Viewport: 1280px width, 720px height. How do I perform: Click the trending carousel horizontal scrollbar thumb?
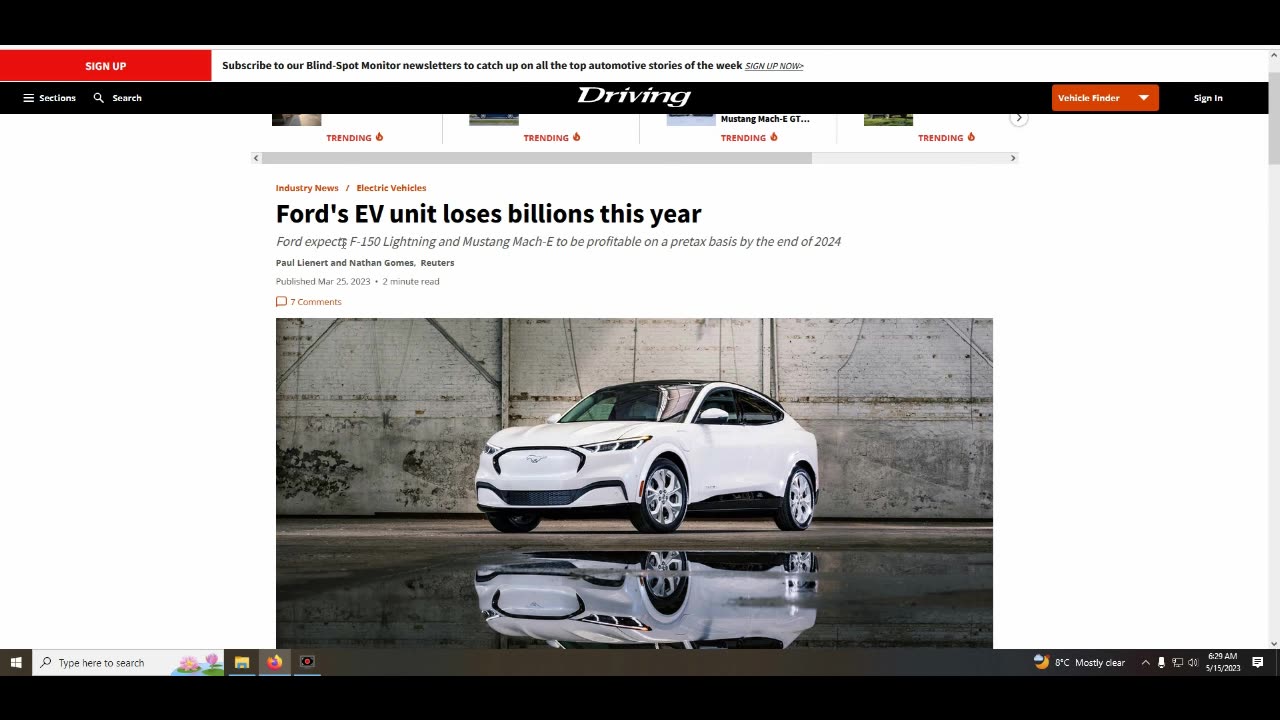point(537,158)
